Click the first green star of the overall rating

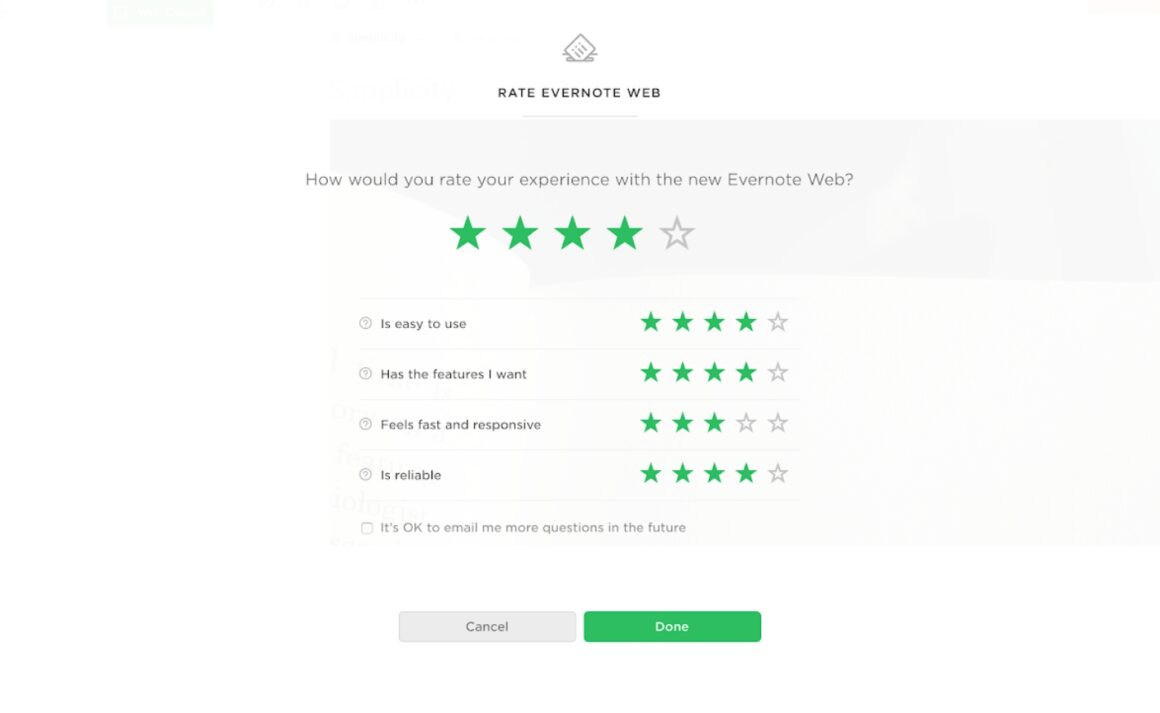(x=466, y=232)
